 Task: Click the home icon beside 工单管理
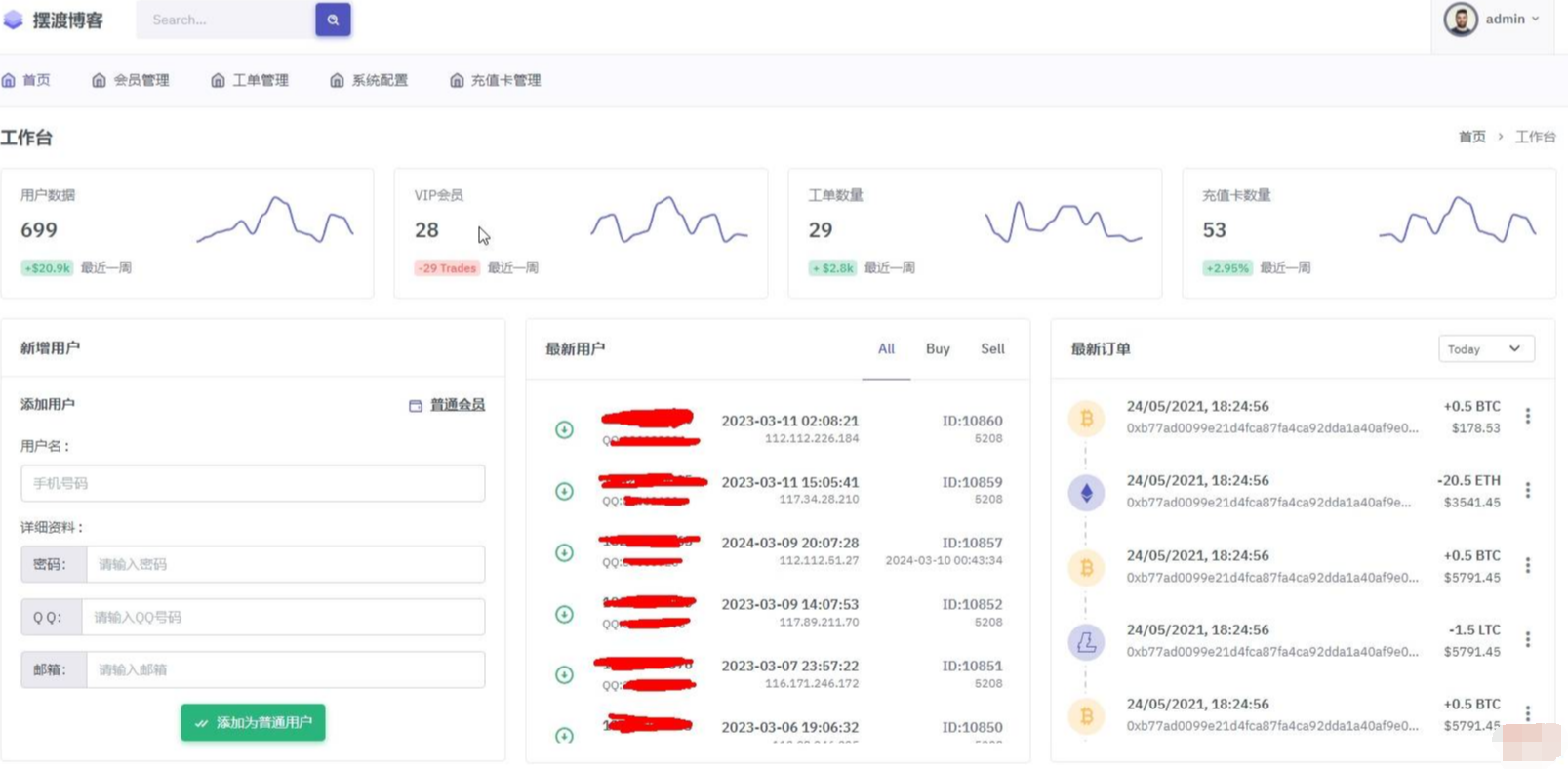point(218,80)
